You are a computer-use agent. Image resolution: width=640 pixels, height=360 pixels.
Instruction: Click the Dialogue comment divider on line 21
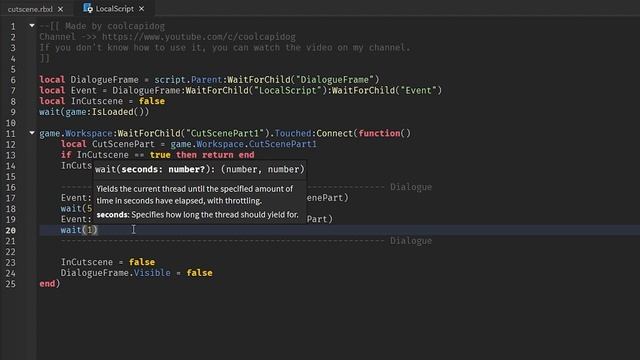point(247,241)
